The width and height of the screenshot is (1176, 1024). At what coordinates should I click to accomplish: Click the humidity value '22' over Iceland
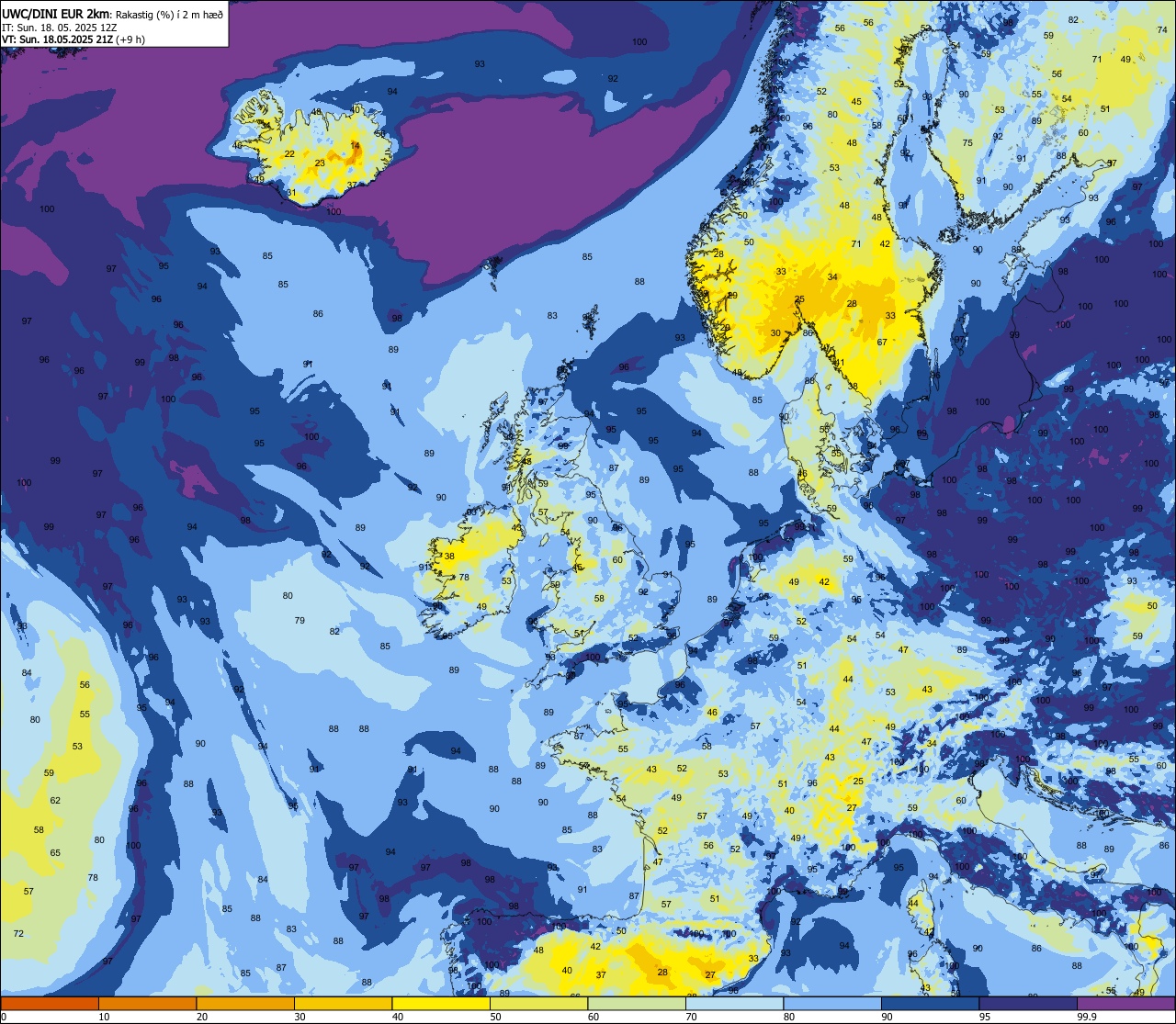[x=289, y=153]
